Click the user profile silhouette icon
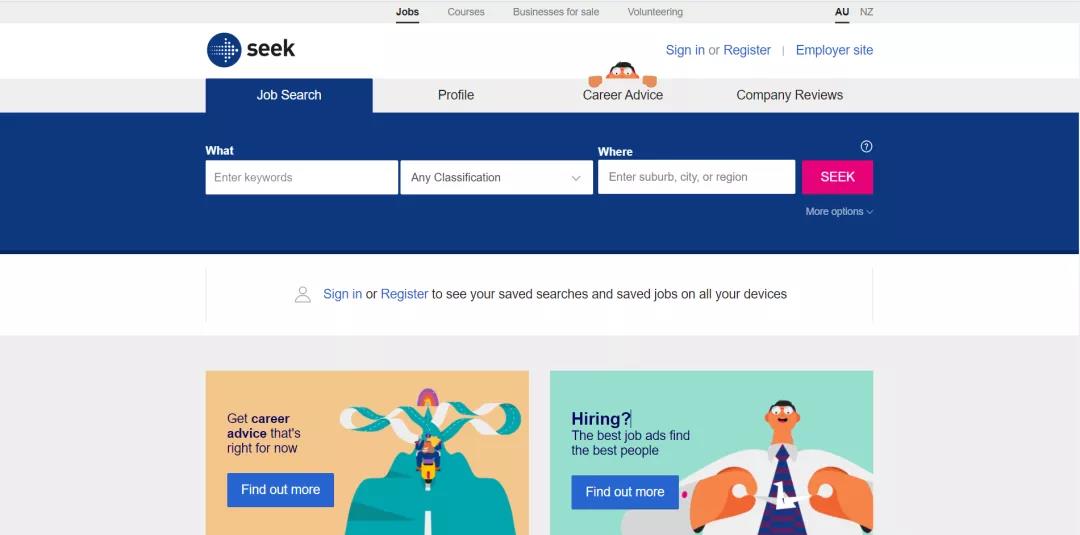This screenshot has width=1080, height=535. pyautogui.click(x=302, y=295)
